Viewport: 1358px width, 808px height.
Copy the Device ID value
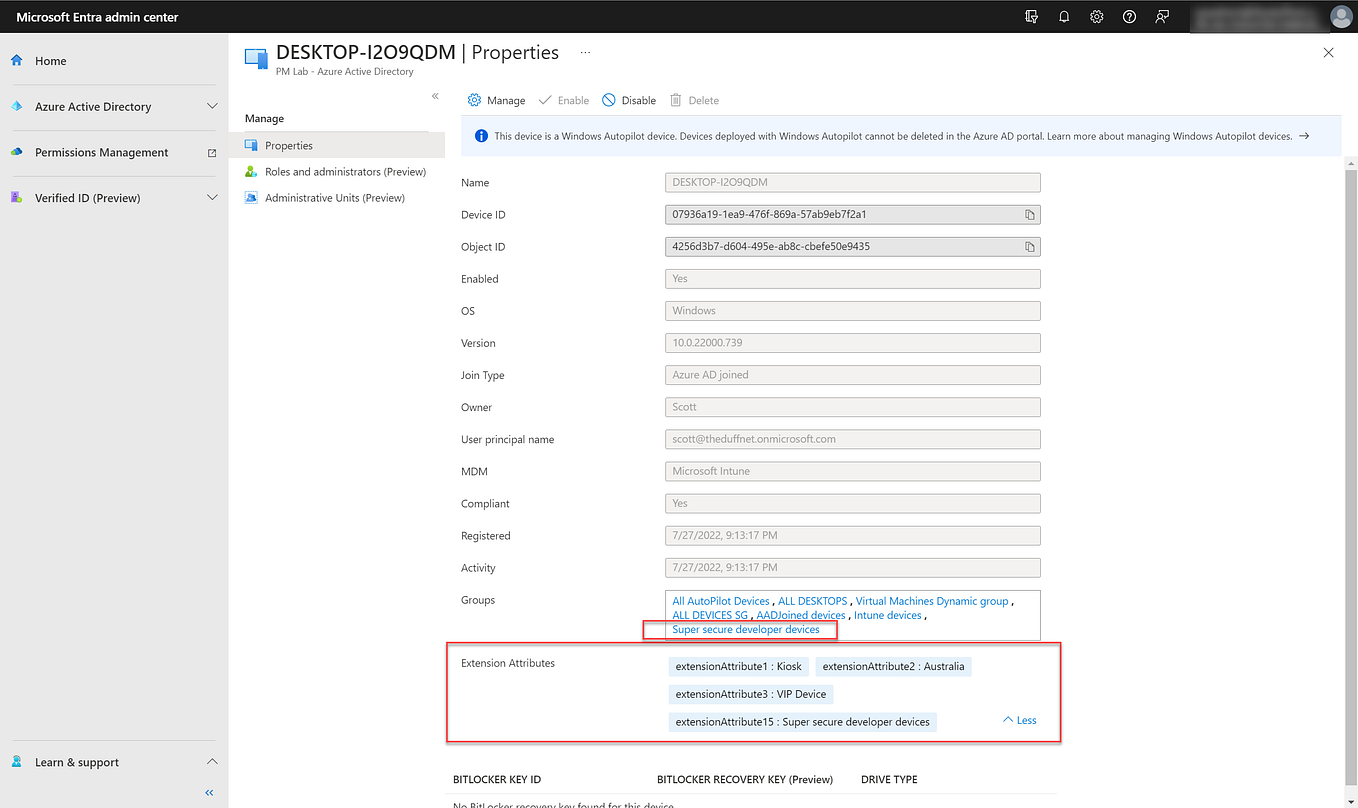click(x=1029, y=214)
